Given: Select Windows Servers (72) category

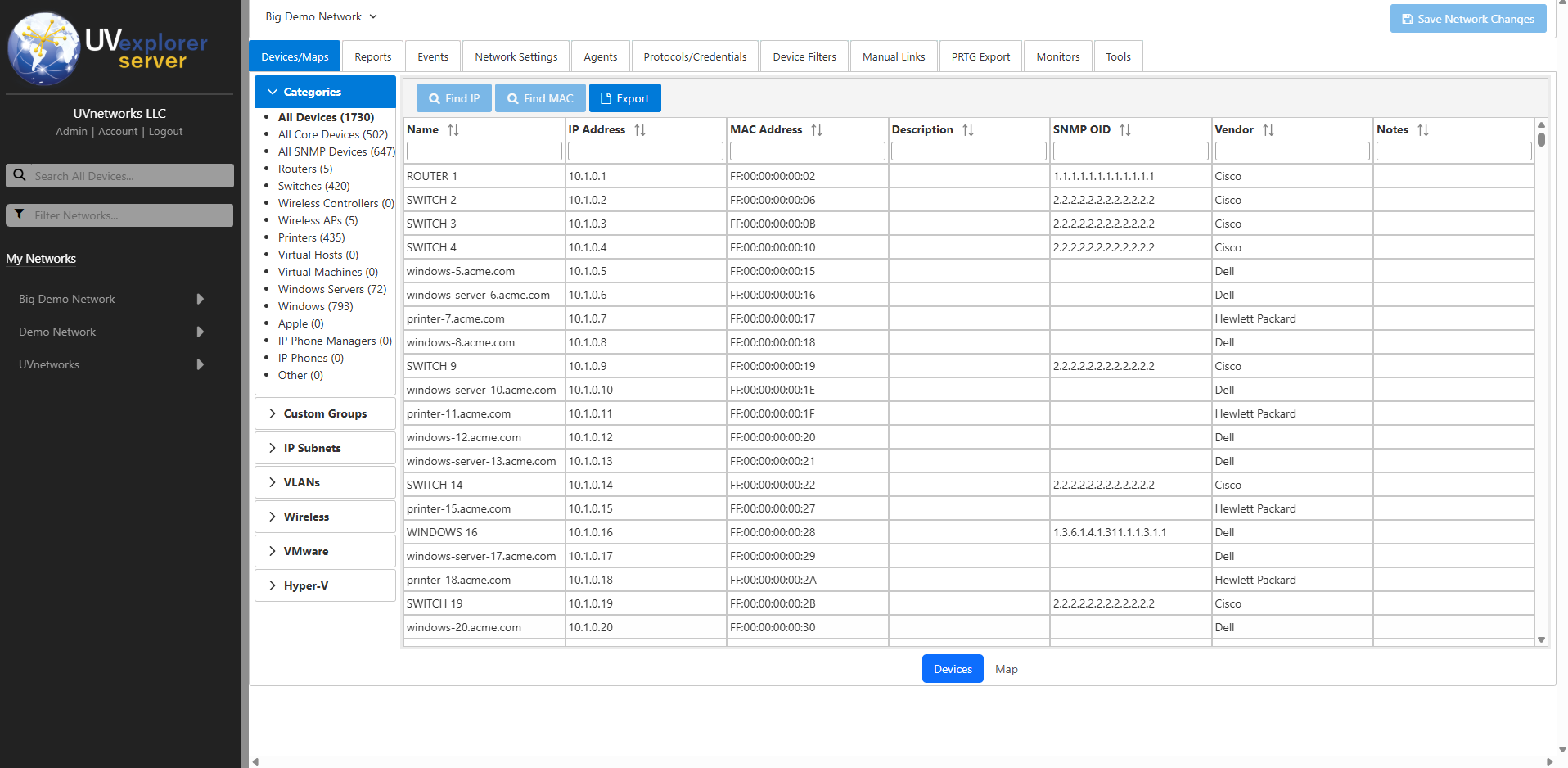Looking at the screenshot, I should click(x=332, y=289).
